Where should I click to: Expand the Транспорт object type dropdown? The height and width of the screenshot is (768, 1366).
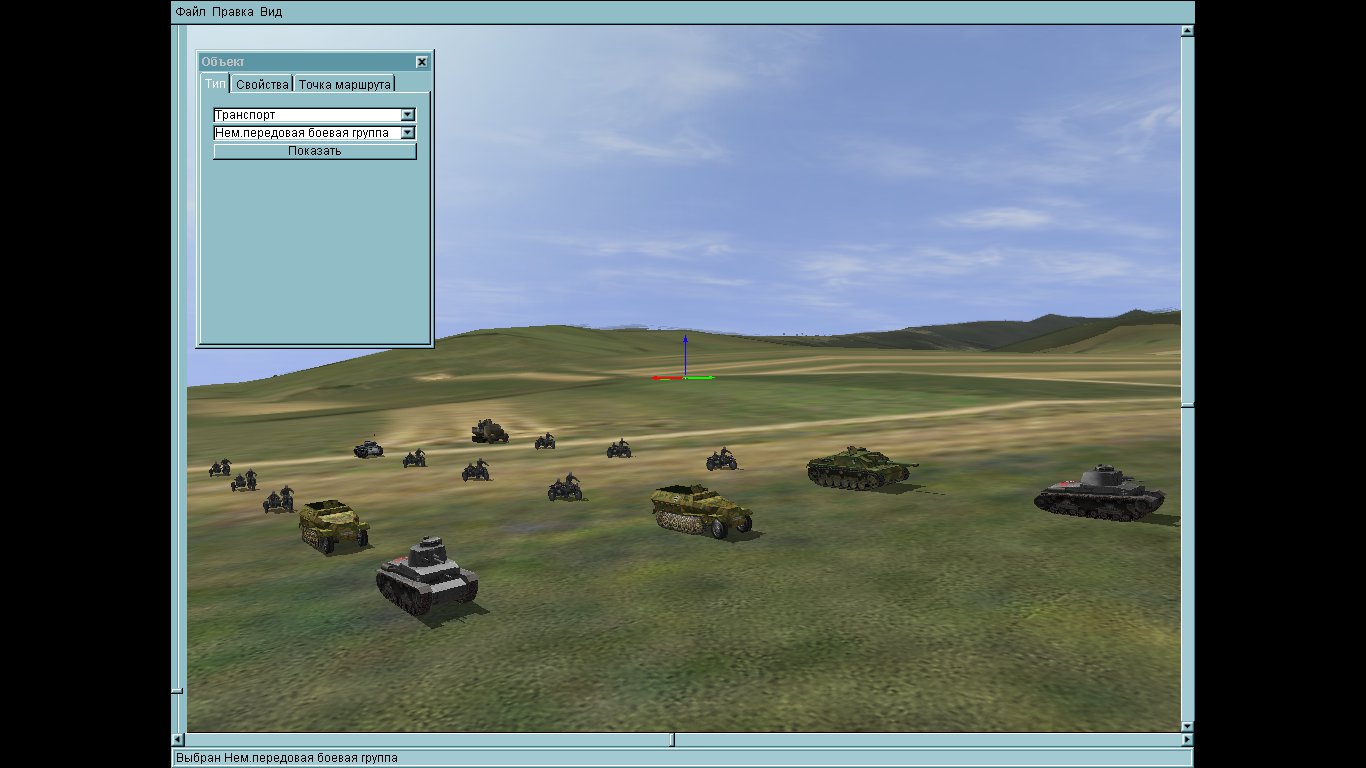[x=407, y=115]
